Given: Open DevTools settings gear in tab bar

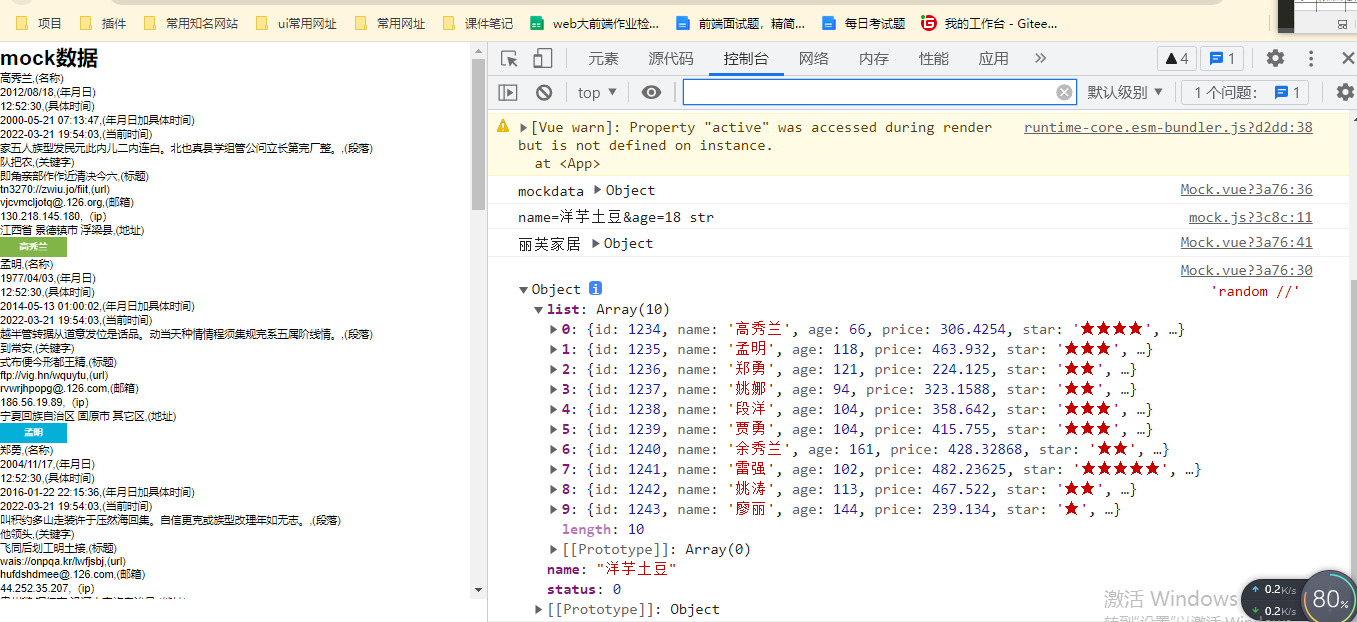Looking at the screenshot, I should pos(1275,59).
